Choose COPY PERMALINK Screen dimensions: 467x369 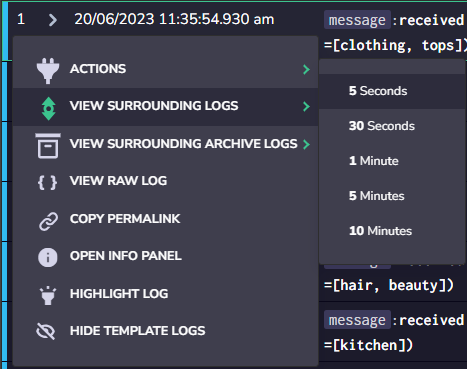pos(165,219)
